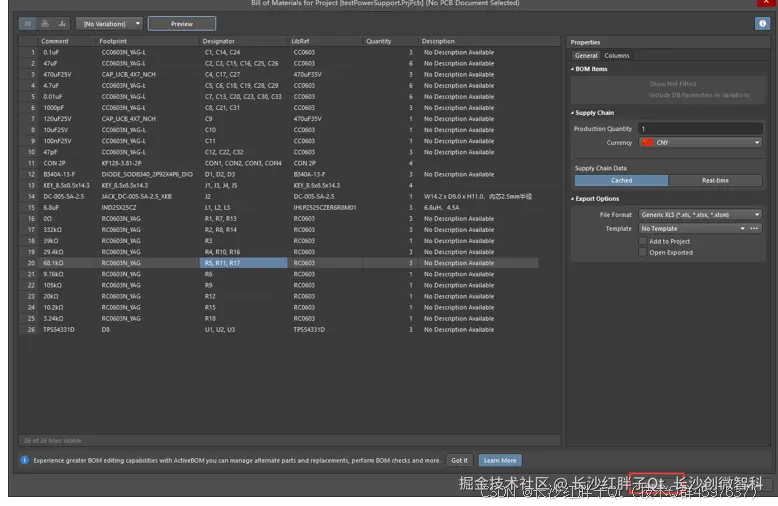The image size is (778, 506).
Task: Click the 'IHLP2525CZER6R8M01' LibRef cell
Action: 325,207
